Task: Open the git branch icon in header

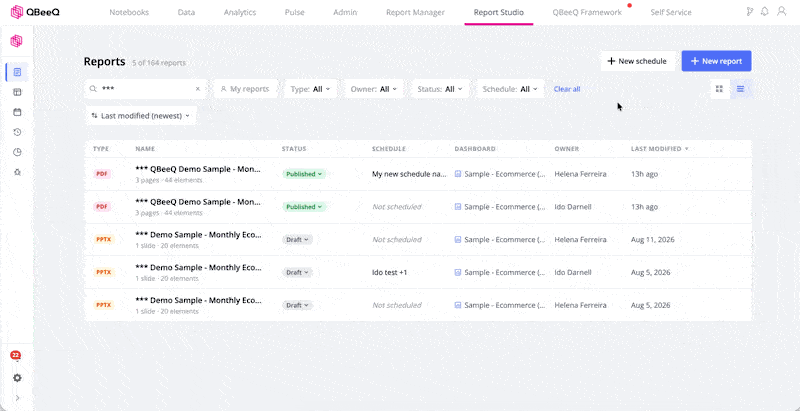Action: 749,12
